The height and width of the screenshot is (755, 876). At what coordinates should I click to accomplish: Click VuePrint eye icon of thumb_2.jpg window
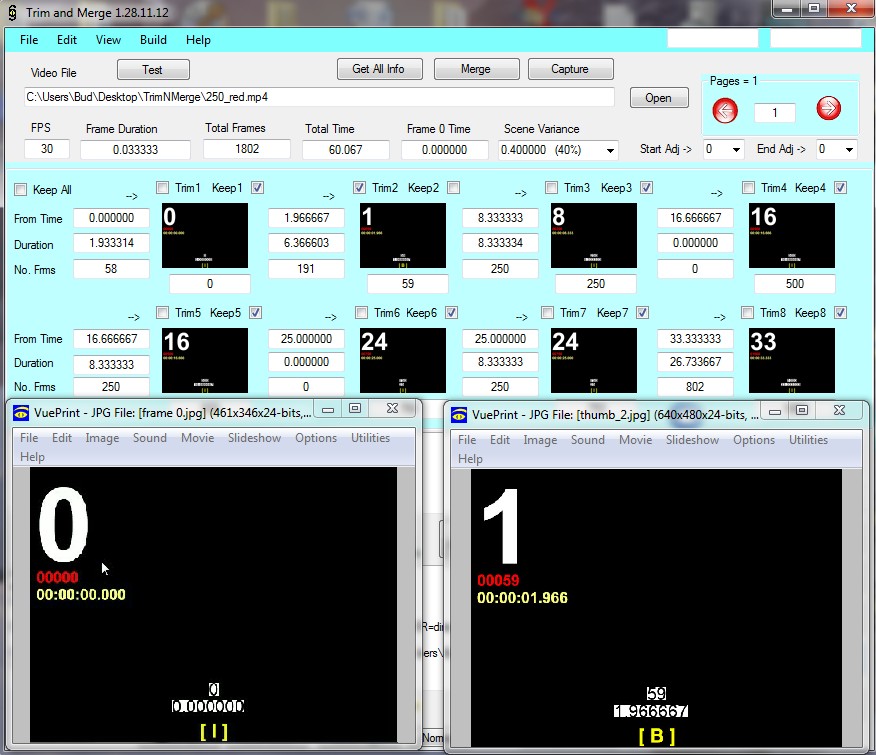pos(459,415)
